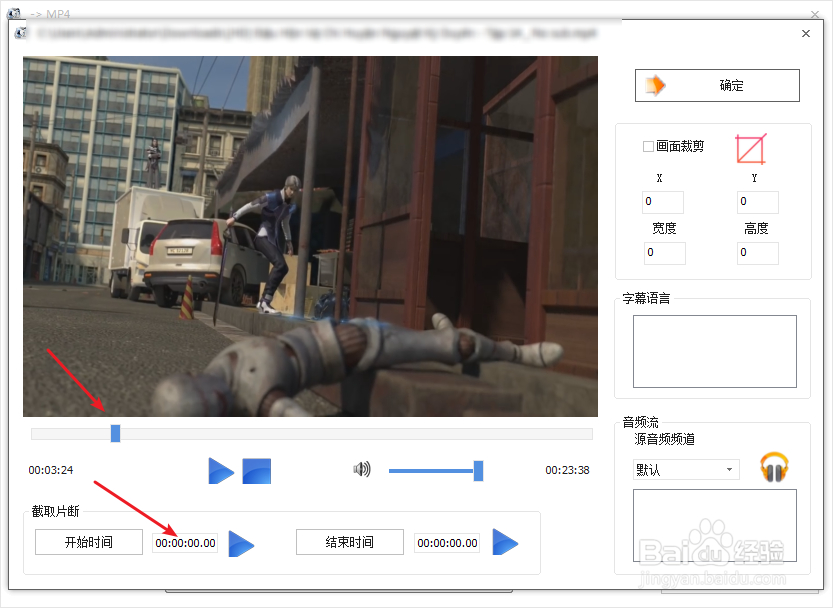Screen dimensions: 833x608
Task: Close the clip settings dialog
Action: point(806,33)
